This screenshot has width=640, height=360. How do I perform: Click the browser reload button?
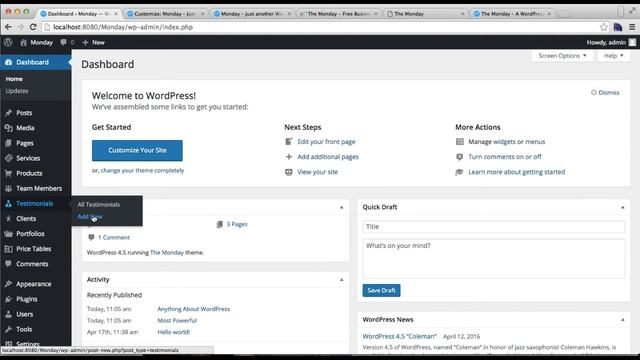coord(33,27)
